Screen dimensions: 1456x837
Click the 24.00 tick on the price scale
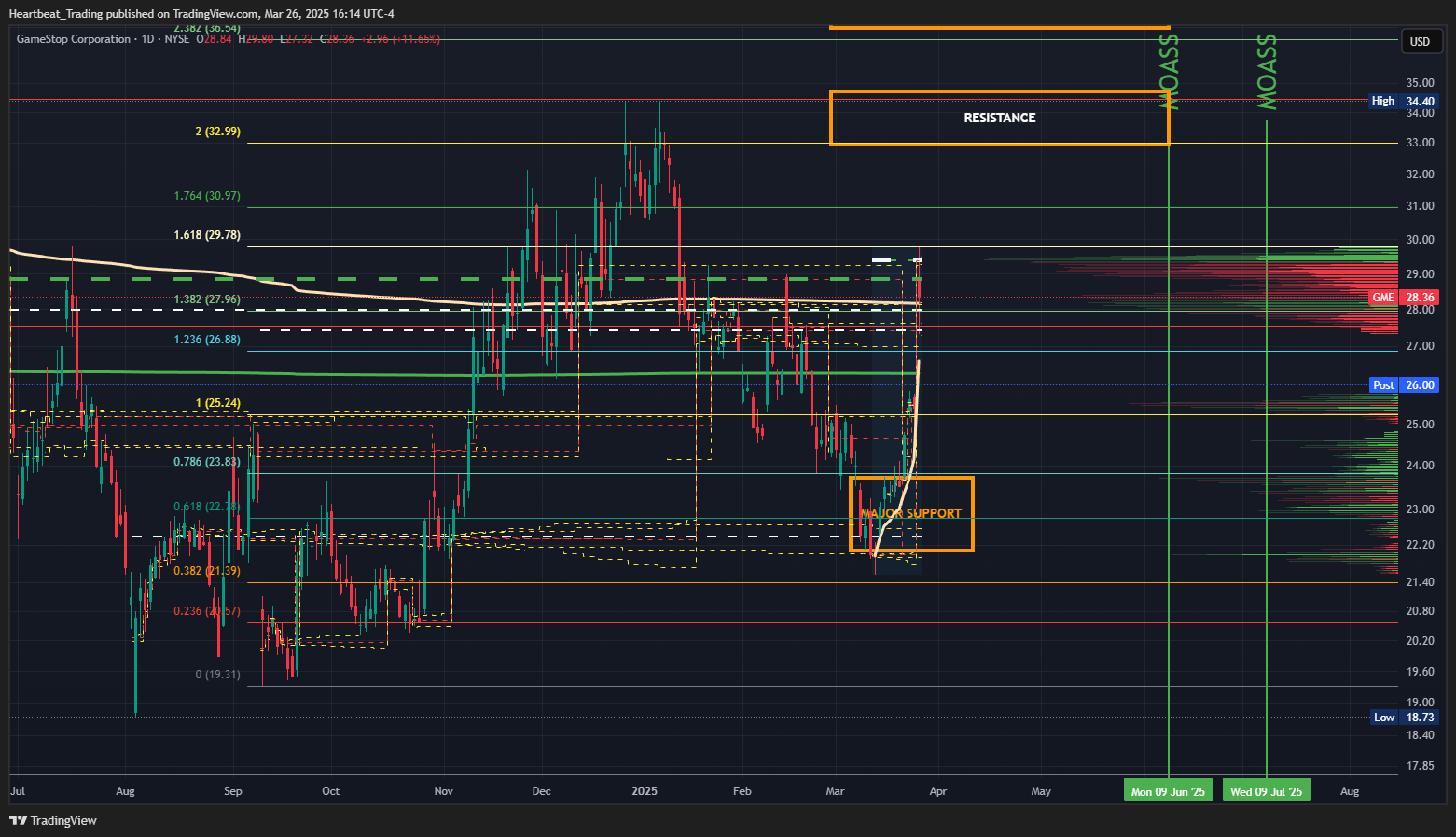(1421, 466)
